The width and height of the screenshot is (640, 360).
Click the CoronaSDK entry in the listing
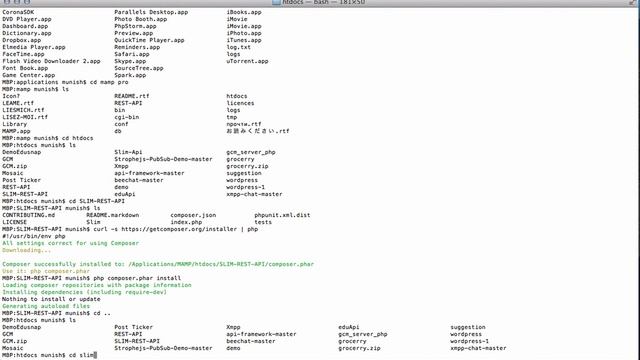point(18,12)
